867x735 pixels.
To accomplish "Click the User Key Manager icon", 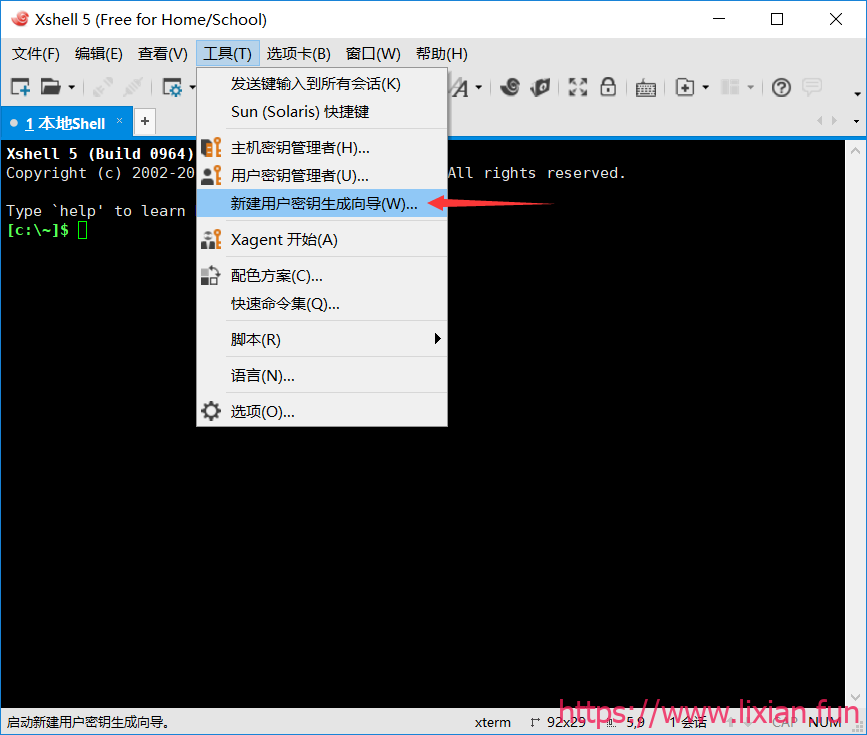I will tap(211, 175).
